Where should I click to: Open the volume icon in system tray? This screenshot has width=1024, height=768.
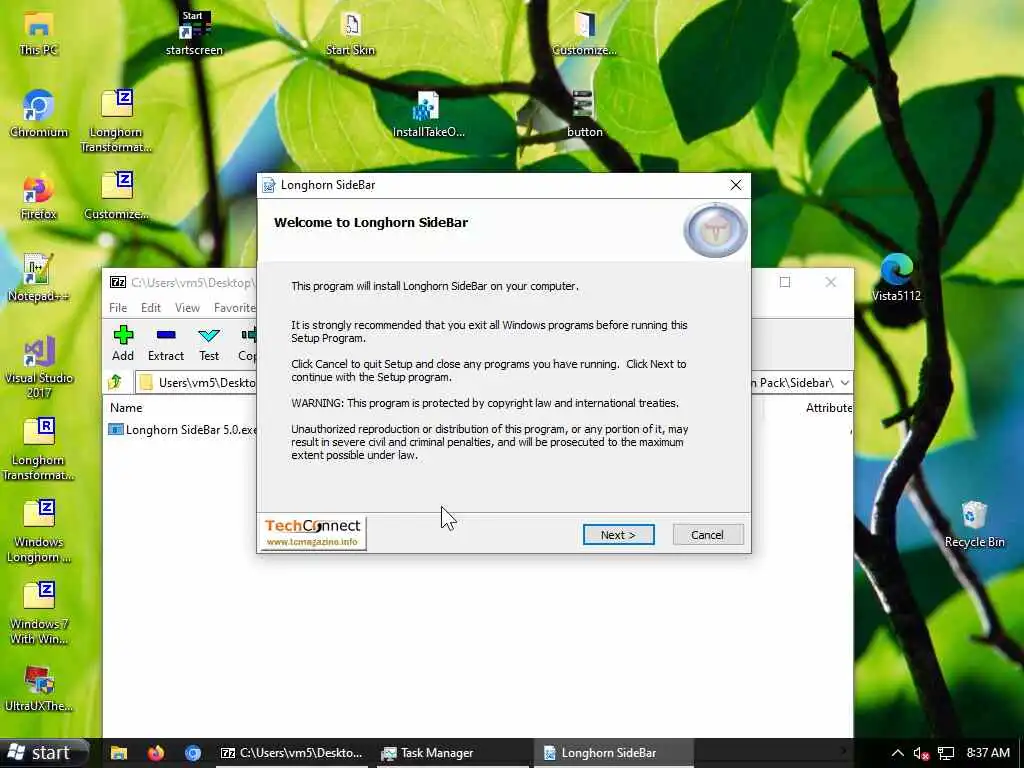tap(921, 753)
